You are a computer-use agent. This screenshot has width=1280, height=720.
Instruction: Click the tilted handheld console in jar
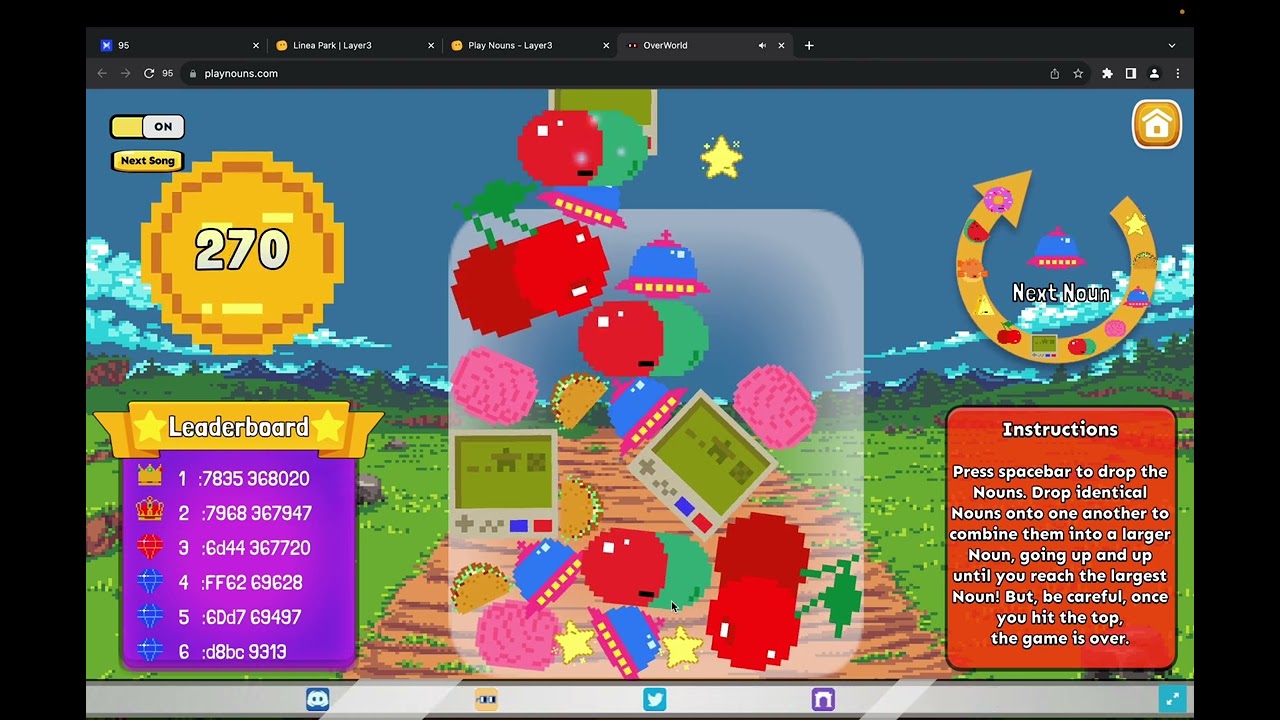702,464
